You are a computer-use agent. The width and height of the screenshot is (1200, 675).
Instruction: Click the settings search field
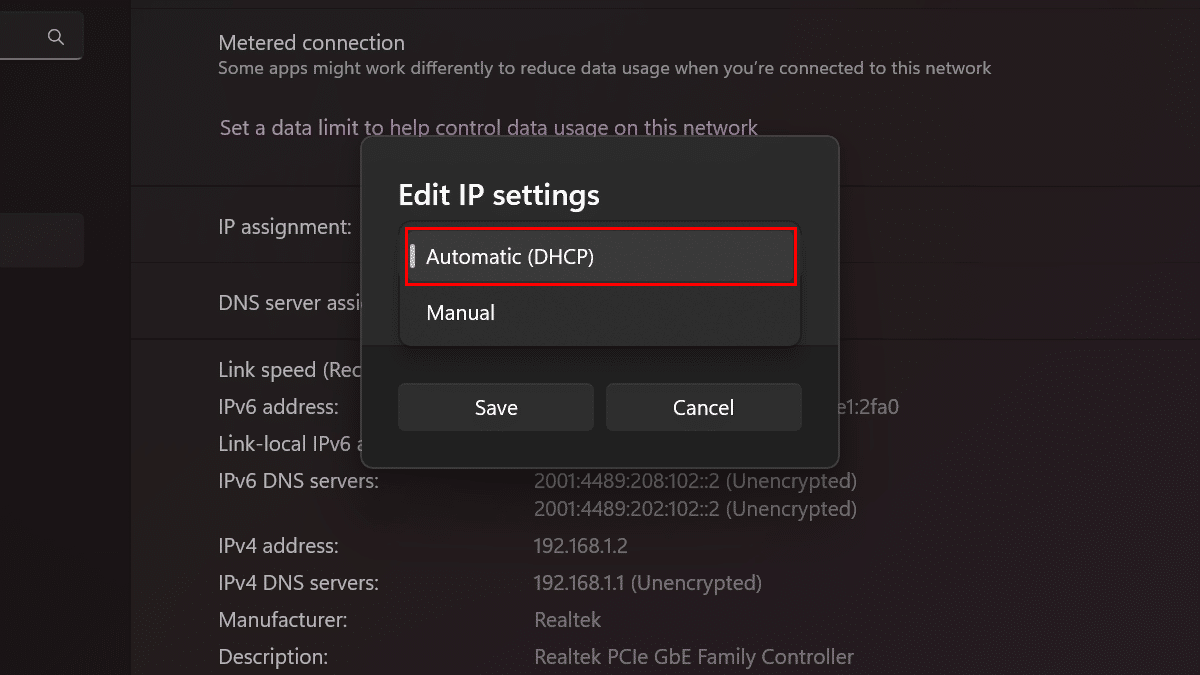click(x=25, y=37)
